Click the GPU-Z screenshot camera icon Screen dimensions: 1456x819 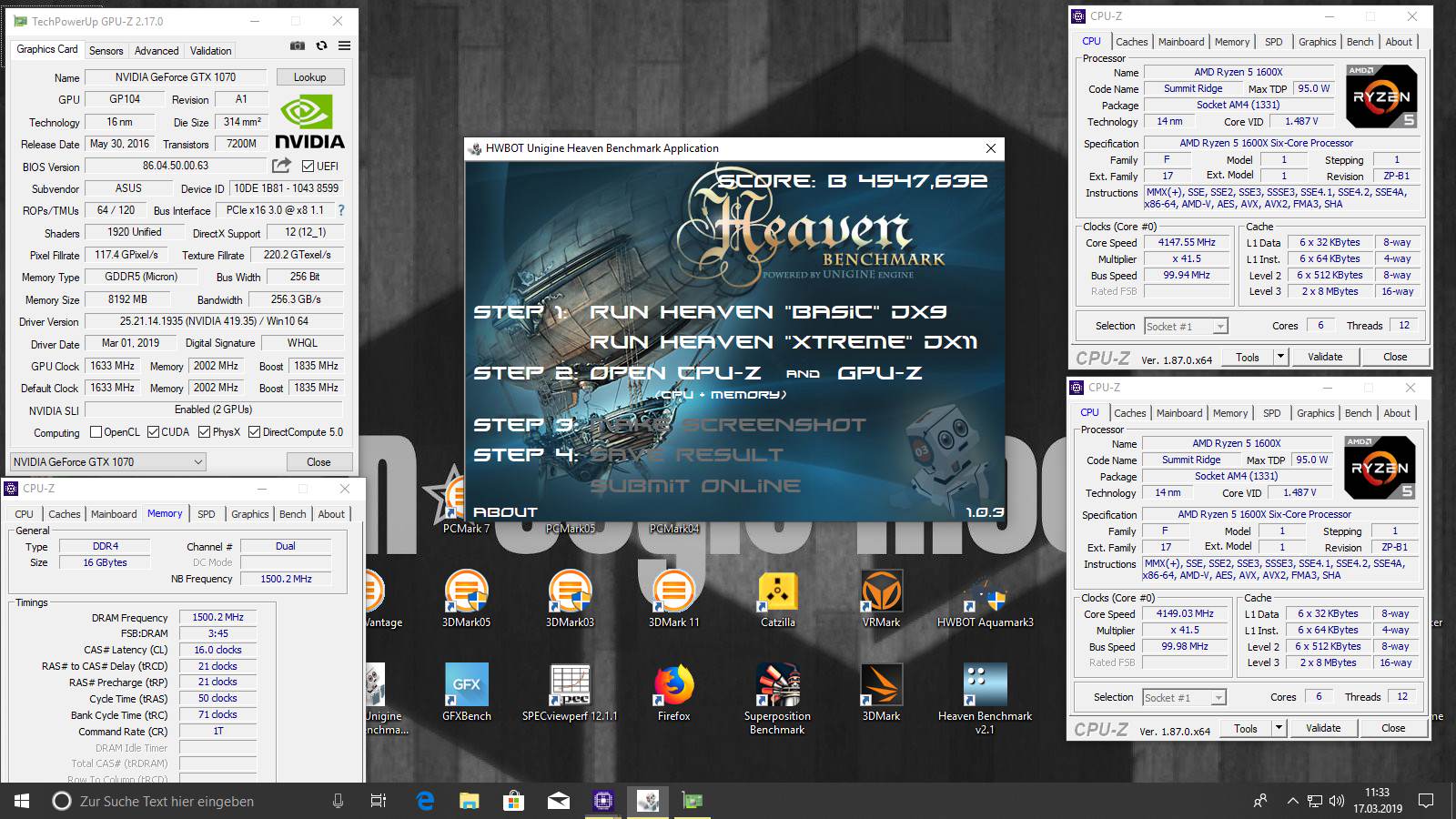(298, 45)
